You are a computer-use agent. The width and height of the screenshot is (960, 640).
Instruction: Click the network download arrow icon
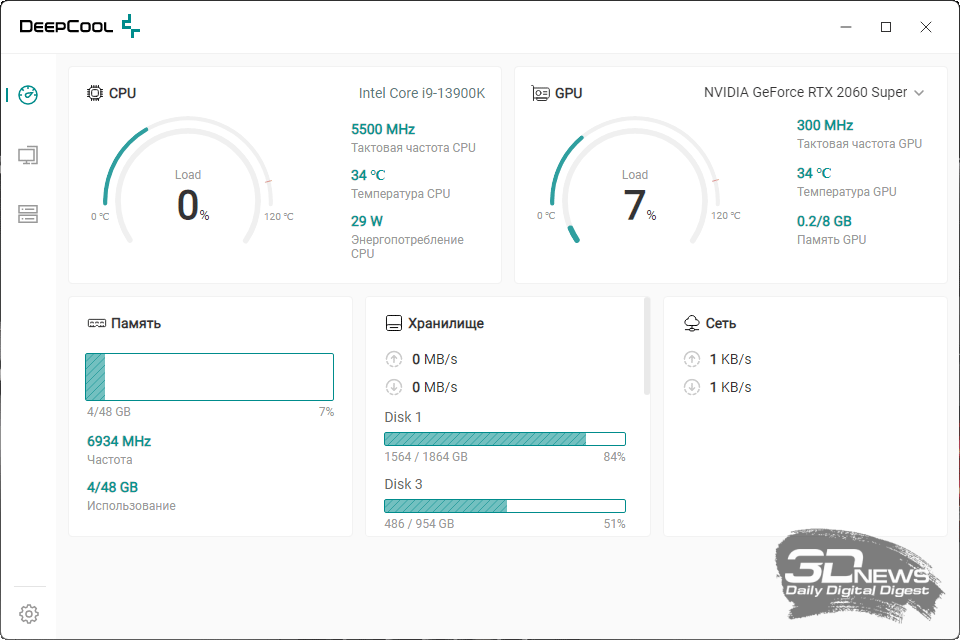pyautogui.click(x=691, y=387)
